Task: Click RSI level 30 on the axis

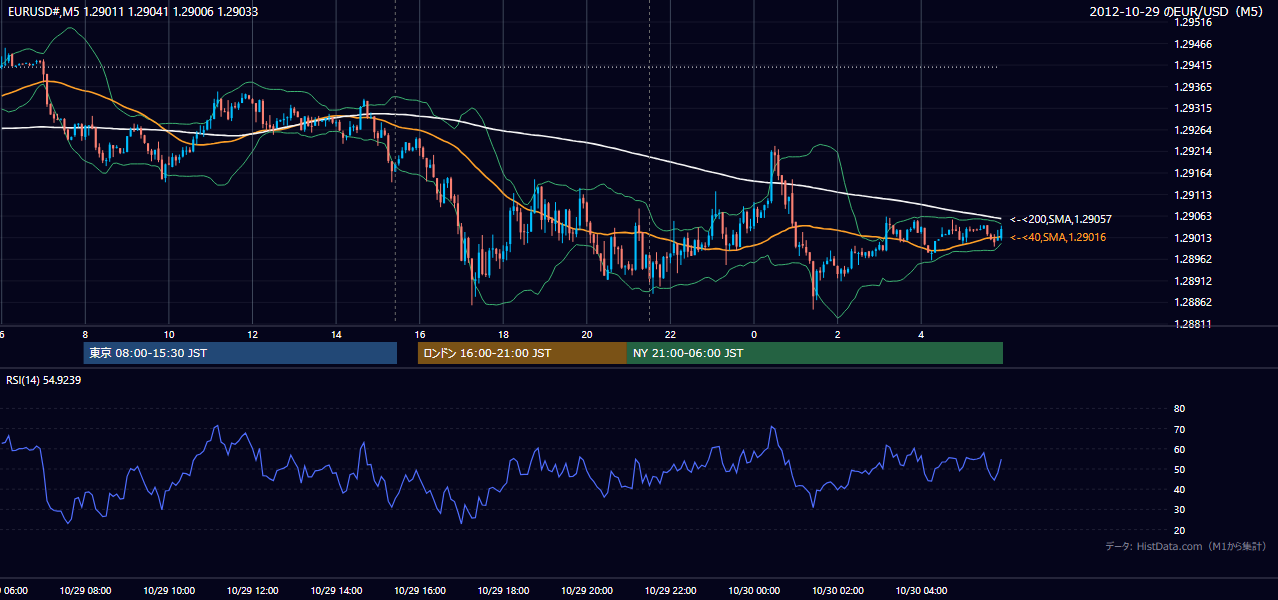Action: (x=1179, y=509)
